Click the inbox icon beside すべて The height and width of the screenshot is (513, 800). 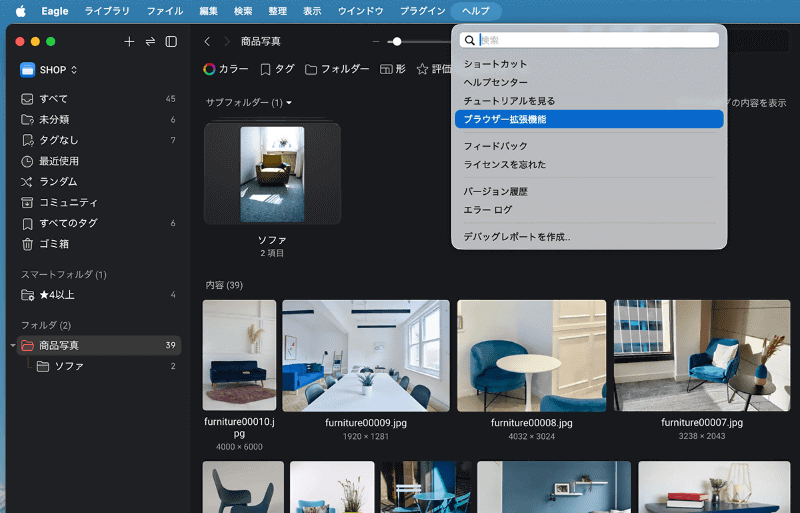(27, 99)
